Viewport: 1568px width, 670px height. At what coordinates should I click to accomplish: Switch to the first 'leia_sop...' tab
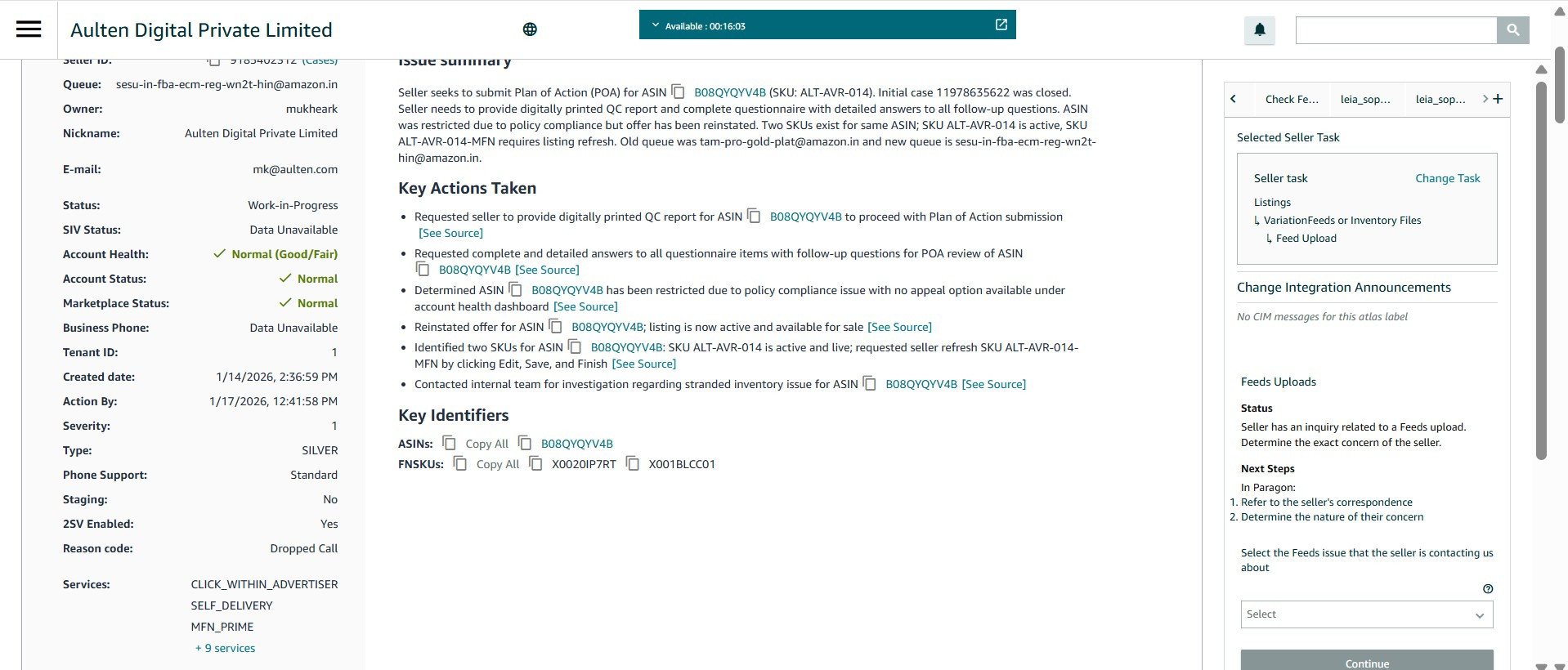tap(1365, 99)
